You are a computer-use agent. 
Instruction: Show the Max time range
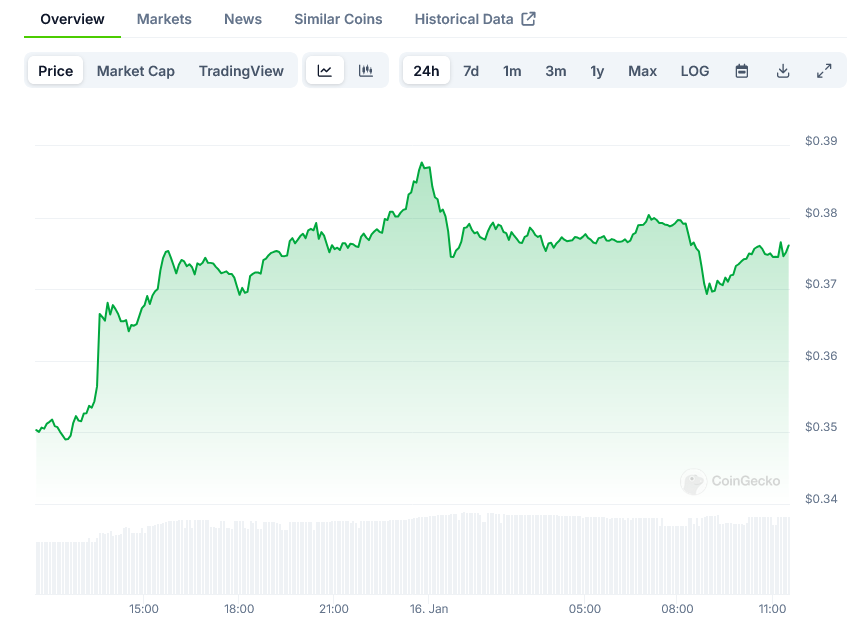tap(642, 71)
